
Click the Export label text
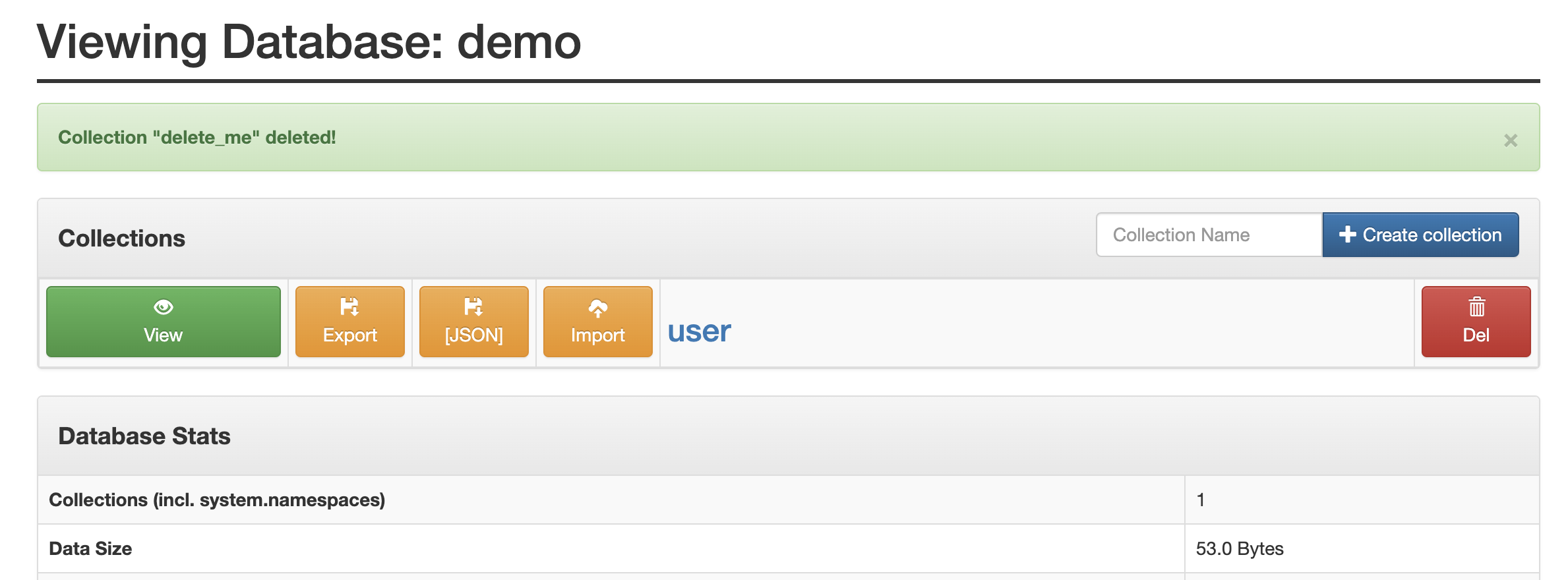click(349, 335)
